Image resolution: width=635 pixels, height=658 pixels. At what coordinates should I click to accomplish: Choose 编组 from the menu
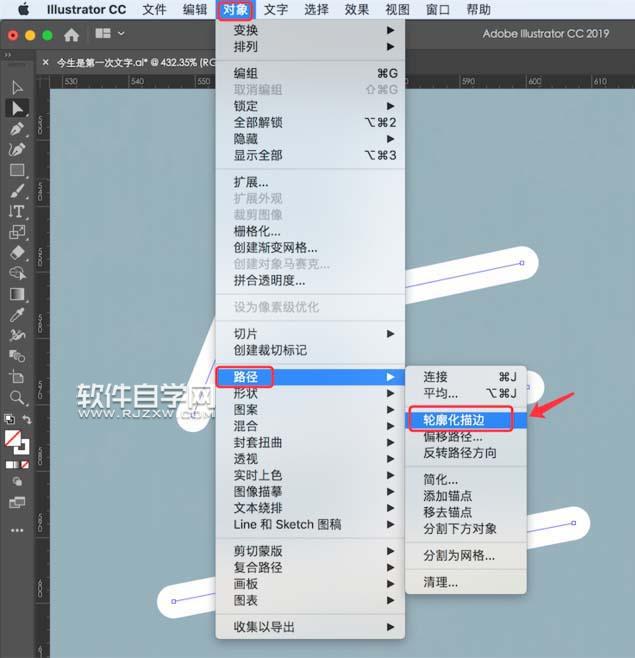tap(310, 73)
